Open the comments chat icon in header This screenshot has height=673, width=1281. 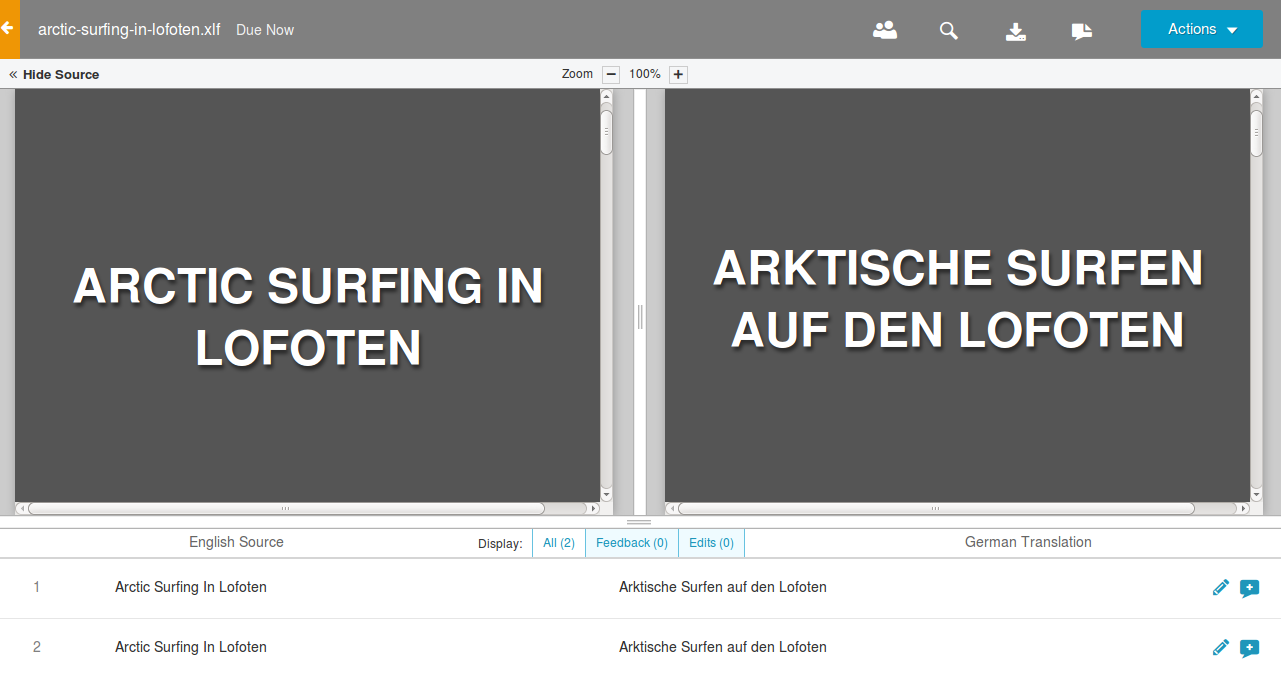click(x=1081, y=31)
